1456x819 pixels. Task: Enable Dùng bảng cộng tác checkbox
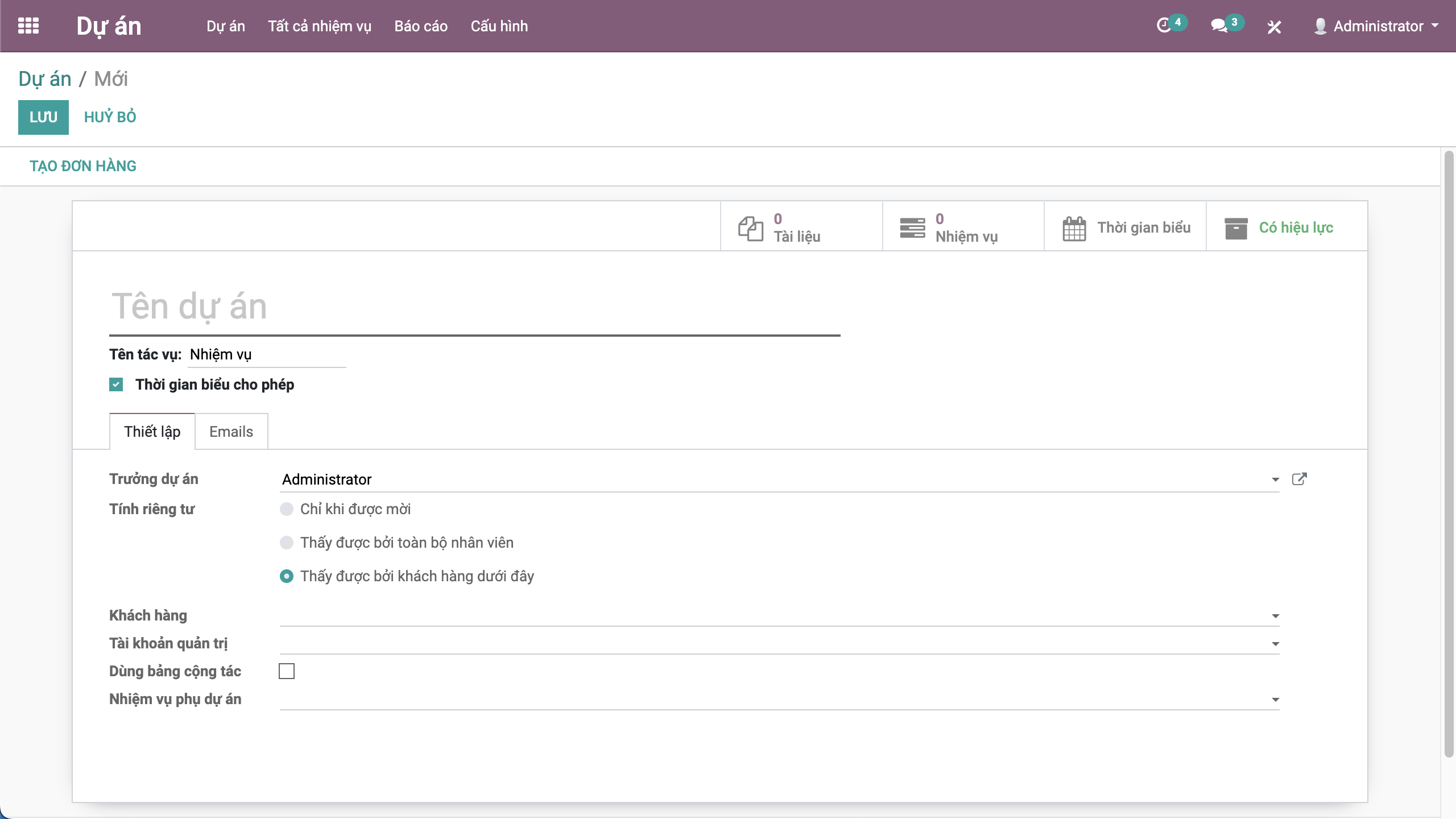pyautogui.click(x=287, y=671)
